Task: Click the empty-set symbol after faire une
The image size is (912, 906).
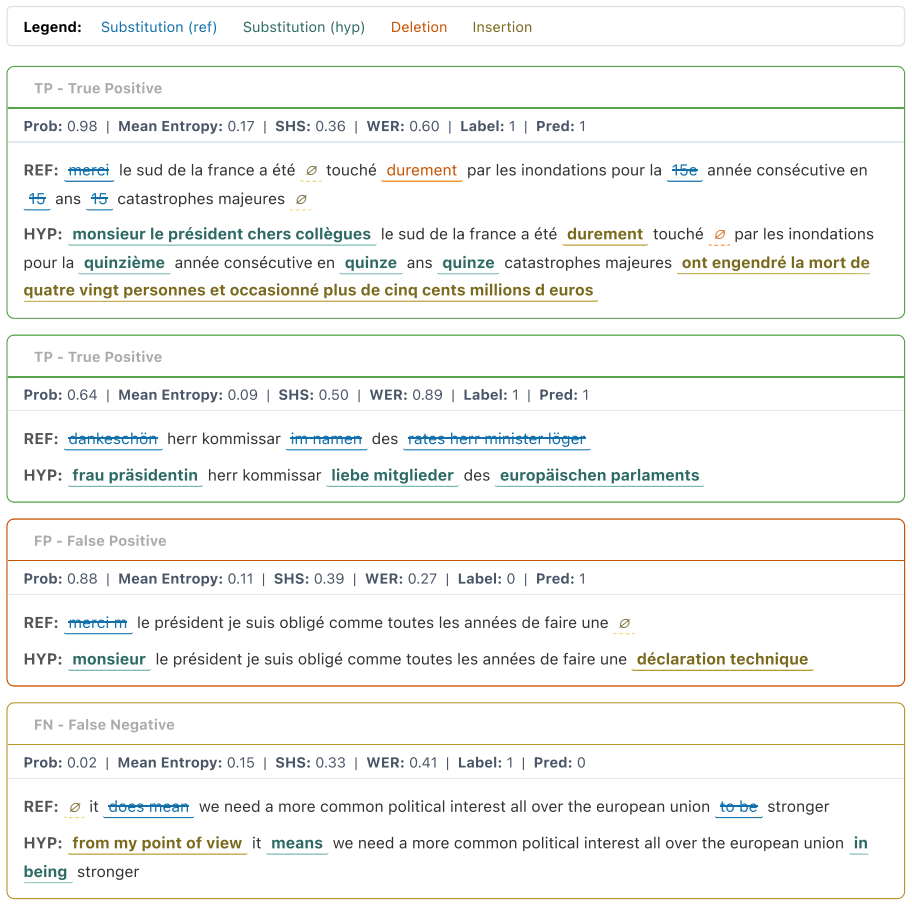Action: pos(624,623)
